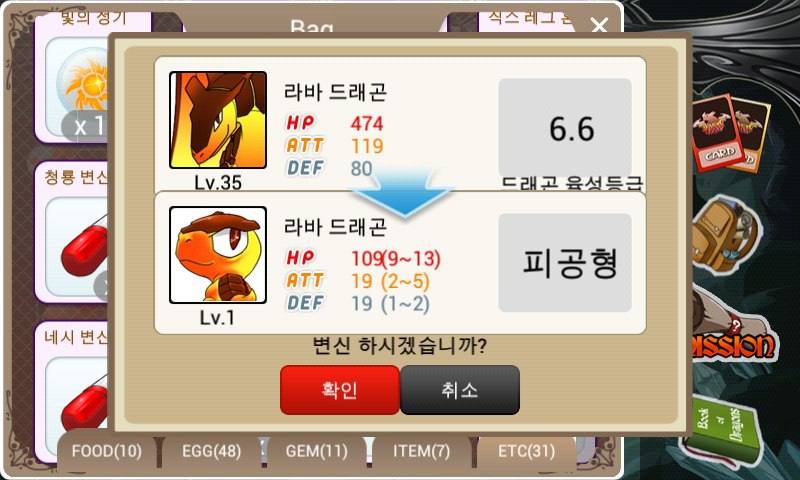The height and width of the screenshot is (480, 800).
Task: Select the ETC(31) tab
Action: click(527, 451)
